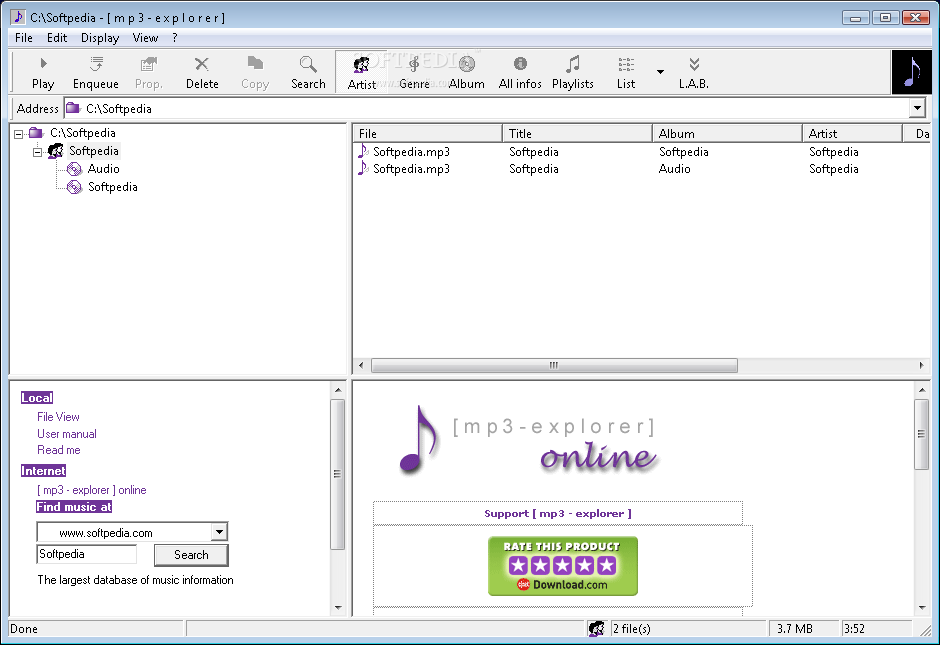
Task: Click the app icon in the title bar
Action: 18,17
